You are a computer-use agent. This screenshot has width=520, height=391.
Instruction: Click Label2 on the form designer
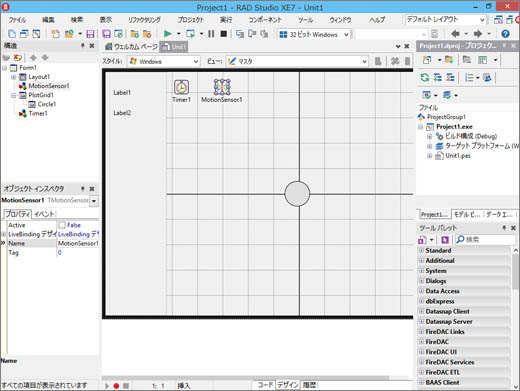tap(122, 113)
